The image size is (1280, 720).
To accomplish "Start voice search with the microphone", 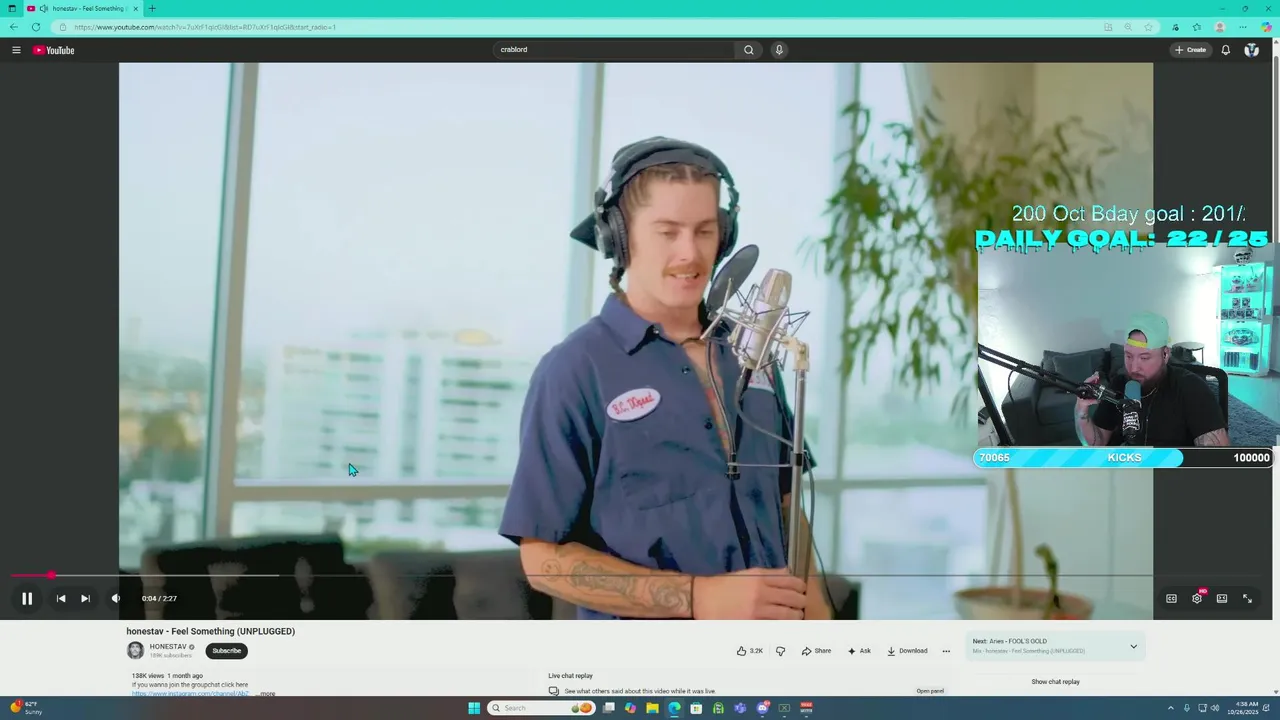I will pyautogui.click(x=779, y=50).
